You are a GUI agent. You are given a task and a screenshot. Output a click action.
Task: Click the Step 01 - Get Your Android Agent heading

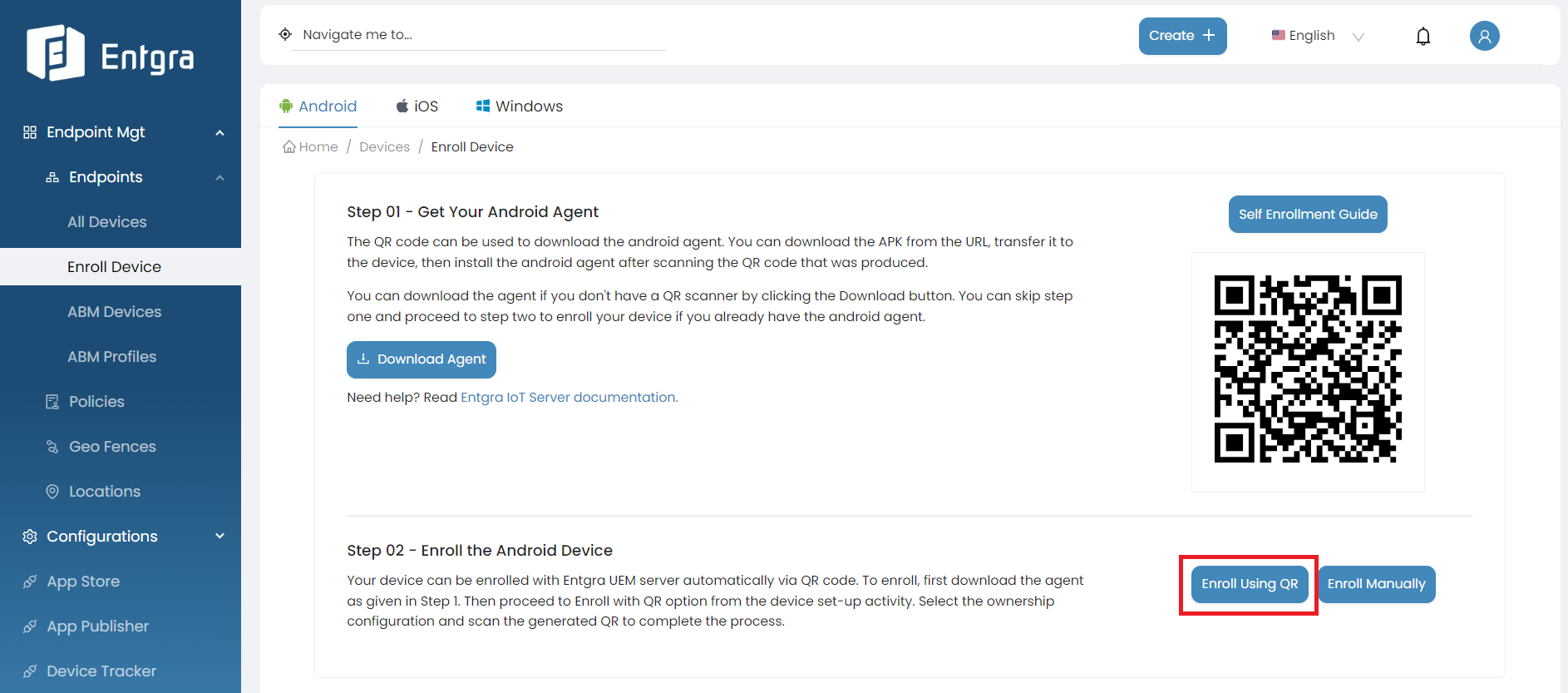tap(472, 212)
